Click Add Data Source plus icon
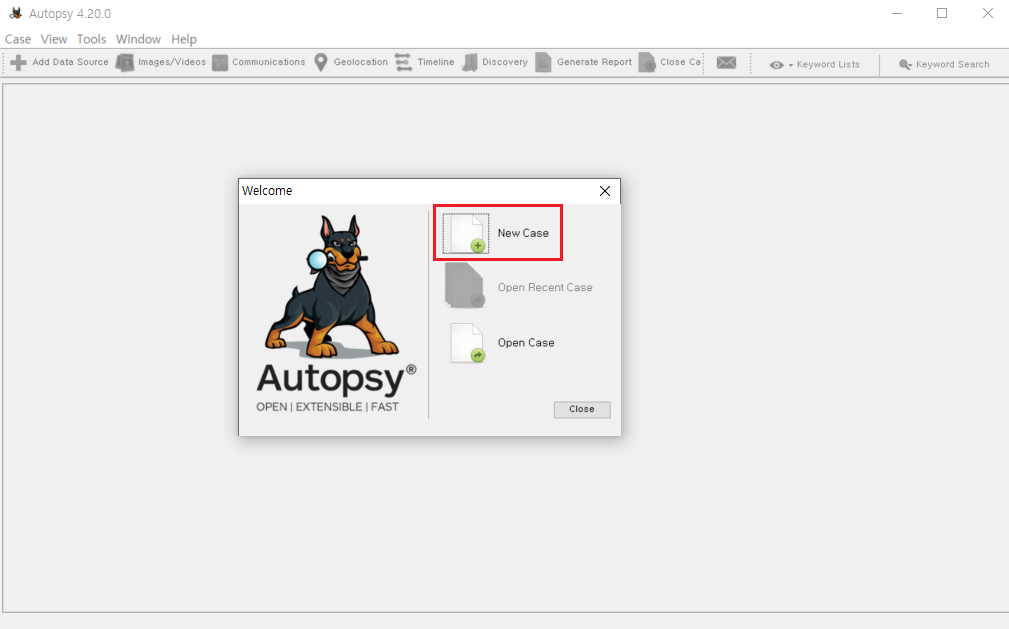 (x=19, y=62)
